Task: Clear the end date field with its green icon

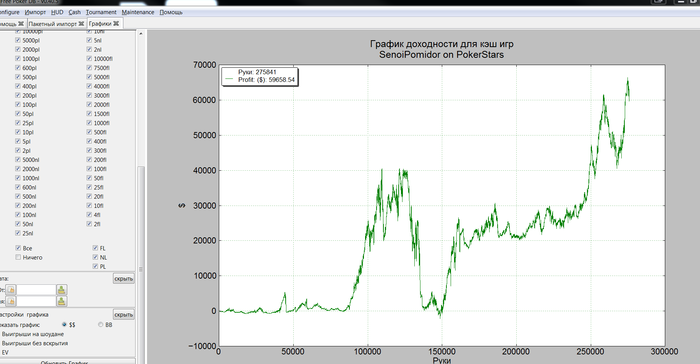Action: [61, 301]
